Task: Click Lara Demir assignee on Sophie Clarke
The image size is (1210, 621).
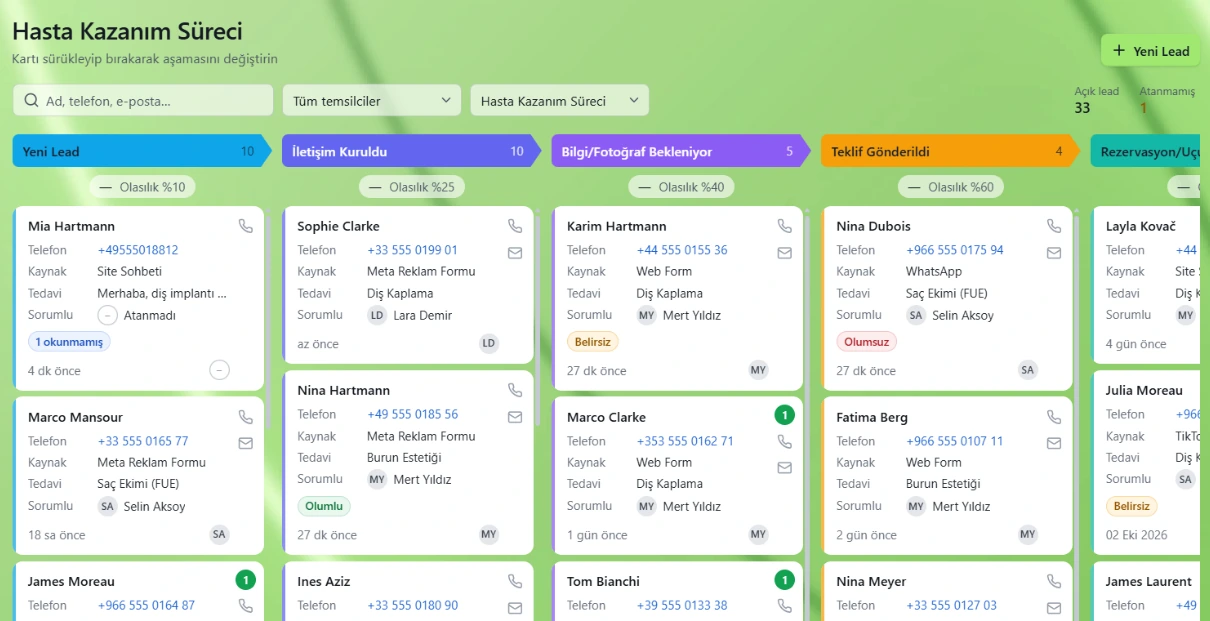Action: click(410, 315)
